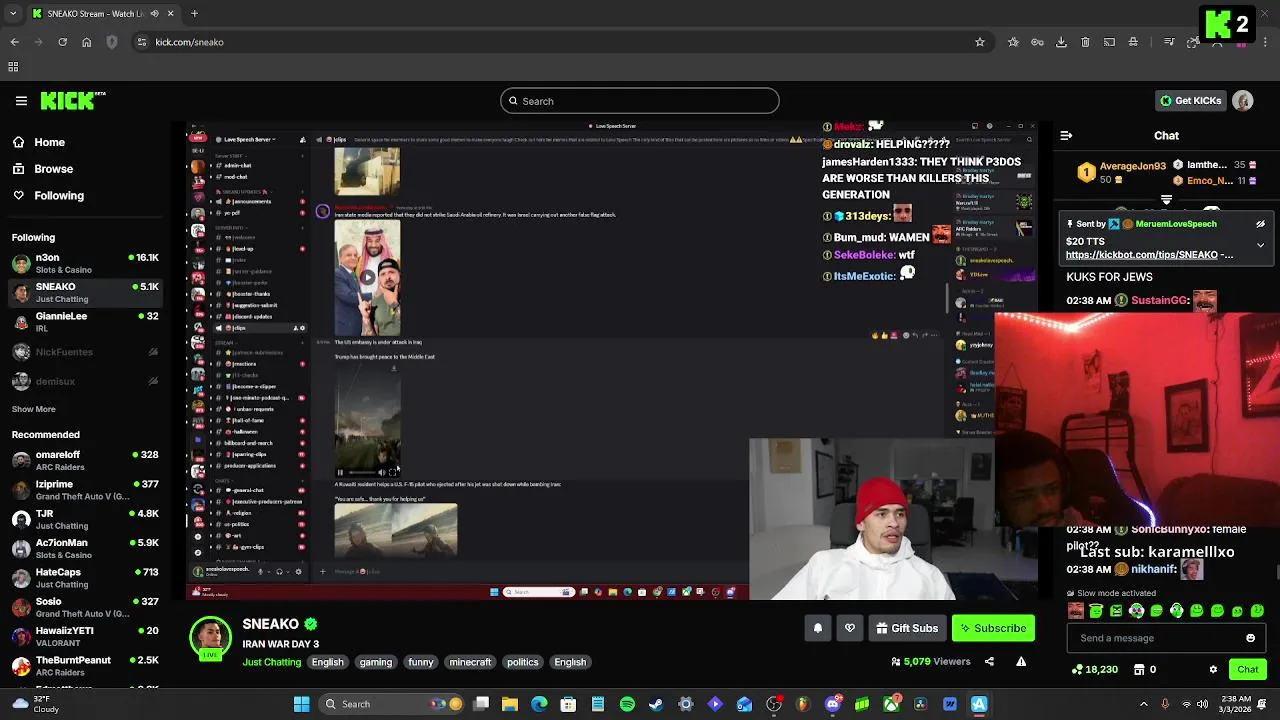The height and width of the screenshot is (720, 1280).
Task: Open n3on followed channel
Action: 85,263
